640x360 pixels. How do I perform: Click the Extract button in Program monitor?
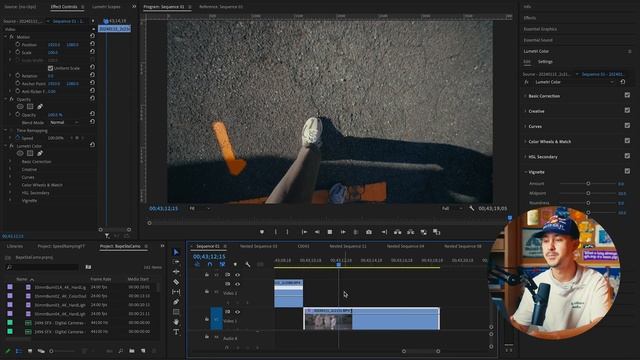[411, 232]
